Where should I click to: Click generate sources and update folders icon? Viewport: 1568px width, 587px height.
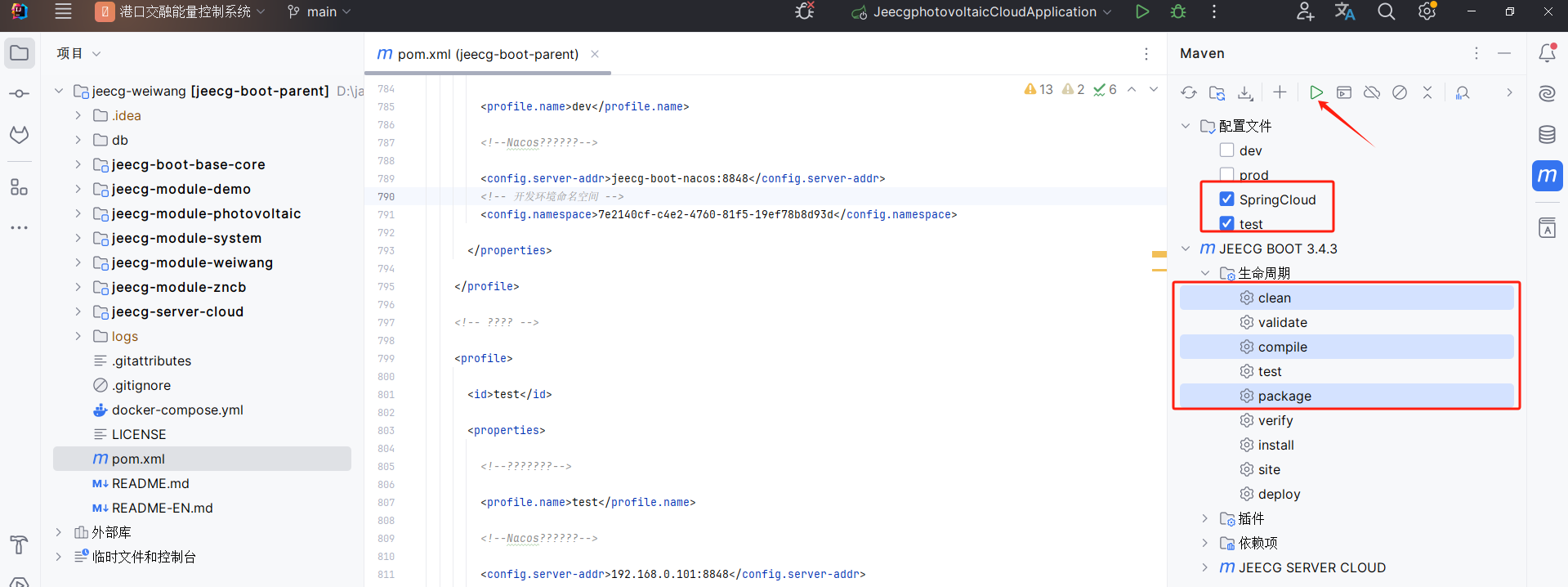tap(1217, 92)
